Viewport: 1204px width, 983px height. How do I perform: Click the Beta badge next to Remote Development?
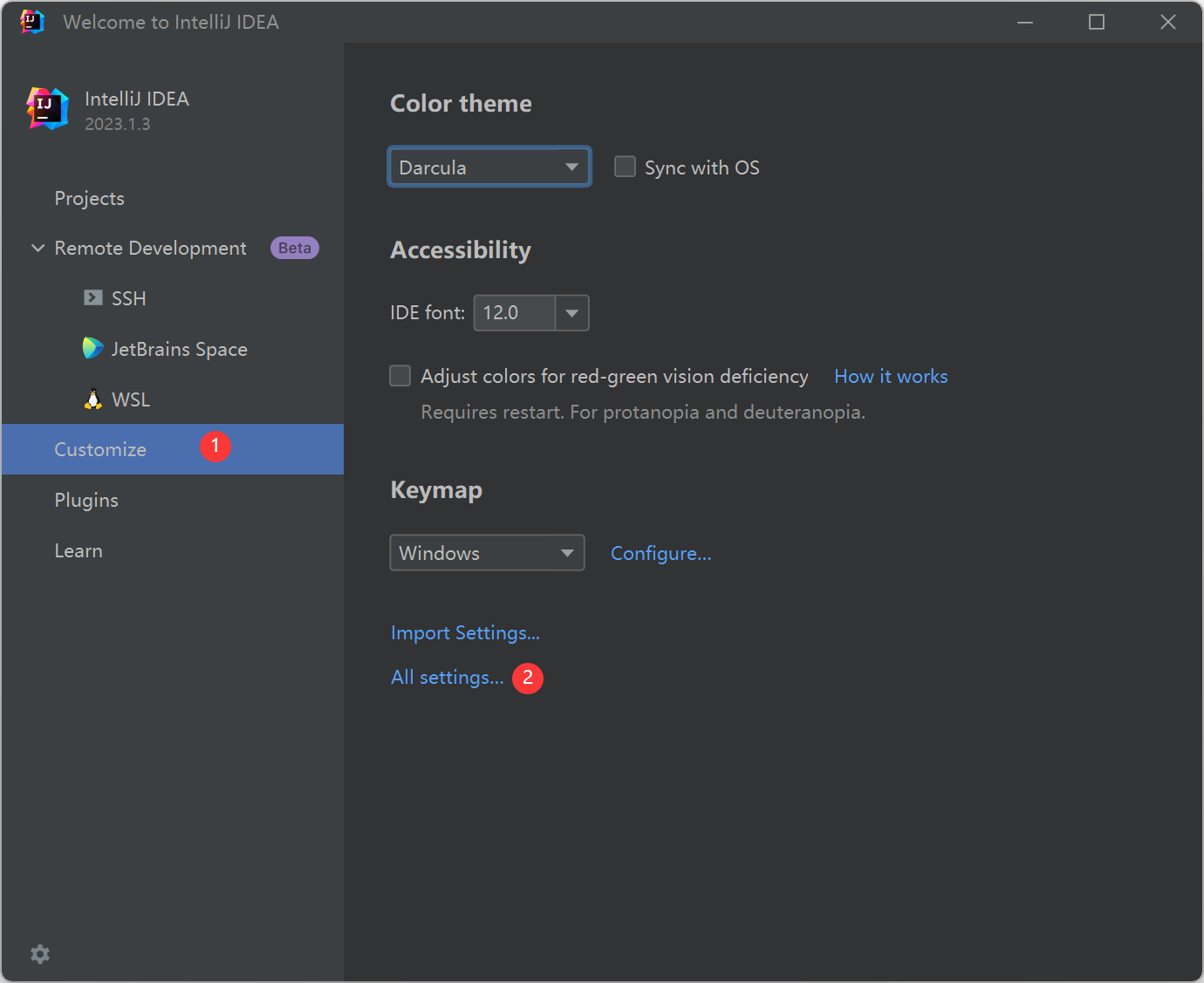point(295,249)
